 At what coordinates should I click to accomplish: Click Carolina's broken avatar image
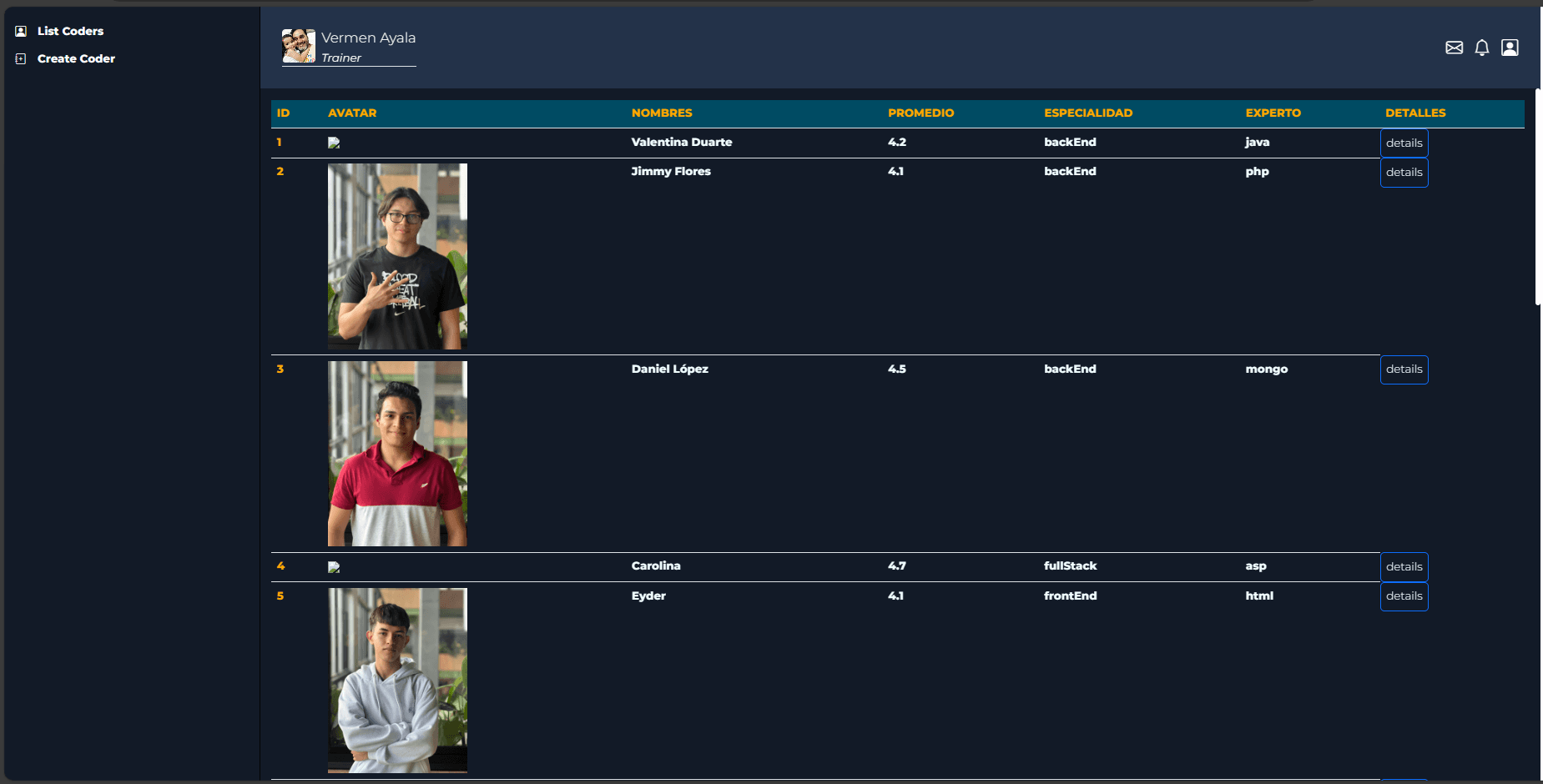click(334, 567)
